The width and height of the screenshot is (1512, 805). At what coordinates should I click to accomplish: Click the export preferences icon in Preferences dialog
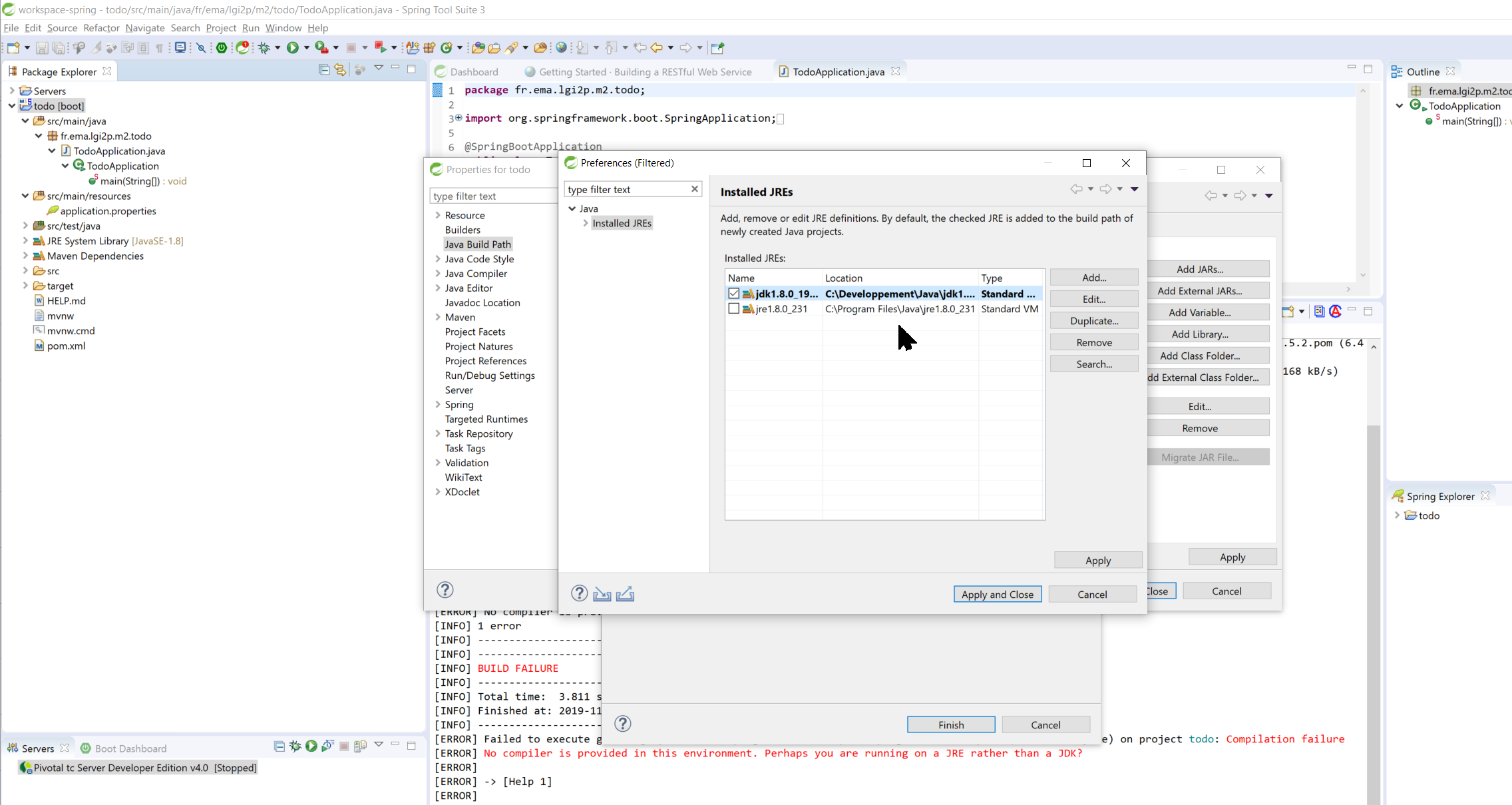pyautogui.click(x=625, y=594)
